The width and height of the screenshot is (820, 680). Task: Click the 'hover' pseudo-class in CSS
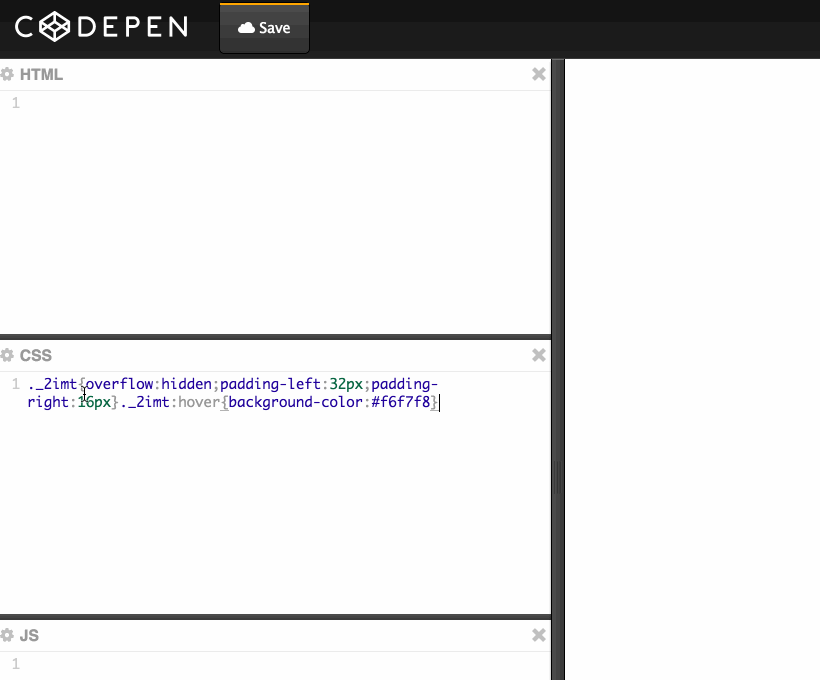click(199, 402)
